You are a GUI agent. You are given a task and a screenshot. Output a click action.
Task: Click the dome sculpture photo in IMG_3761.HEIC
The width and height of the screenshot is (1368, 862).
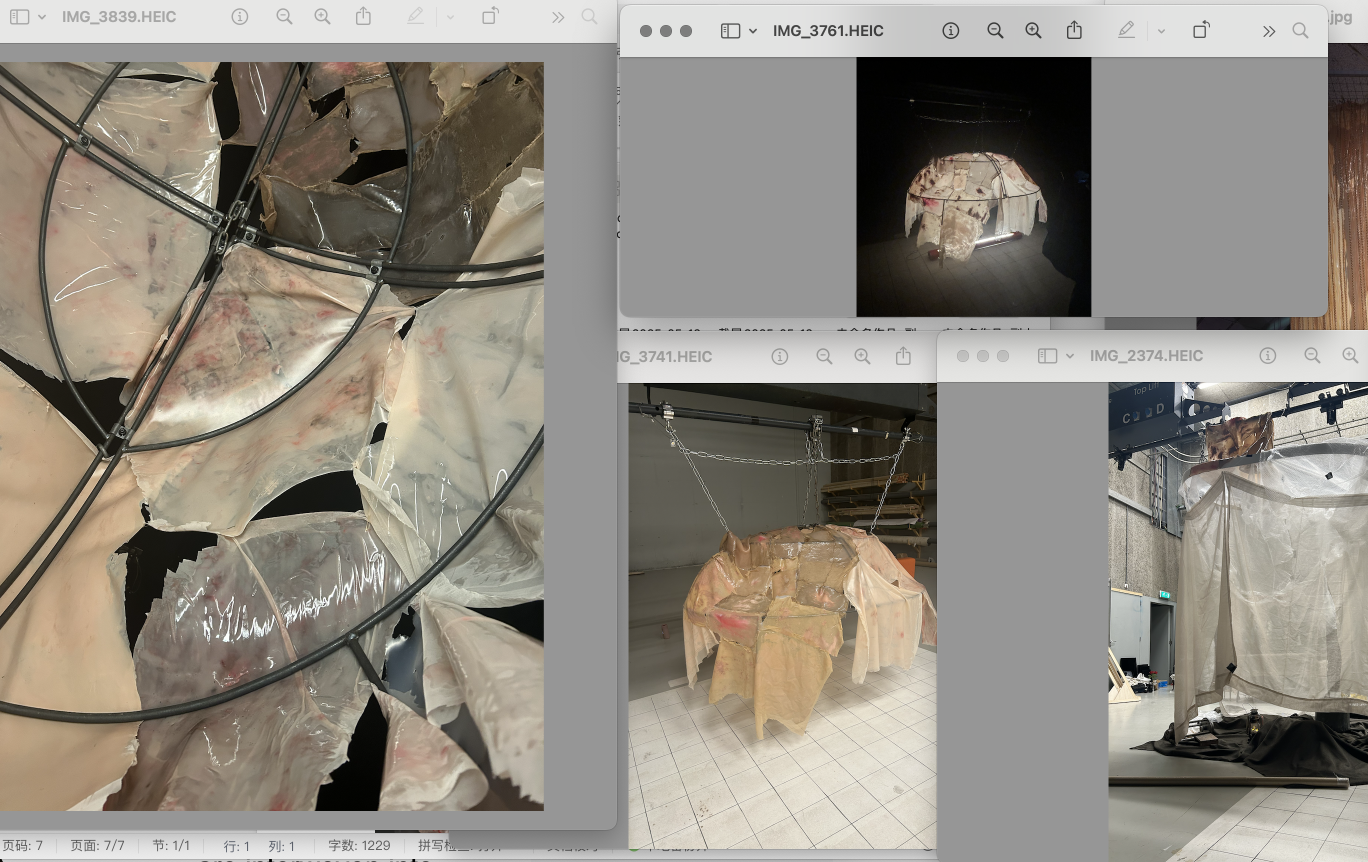(x=974, y=187)
